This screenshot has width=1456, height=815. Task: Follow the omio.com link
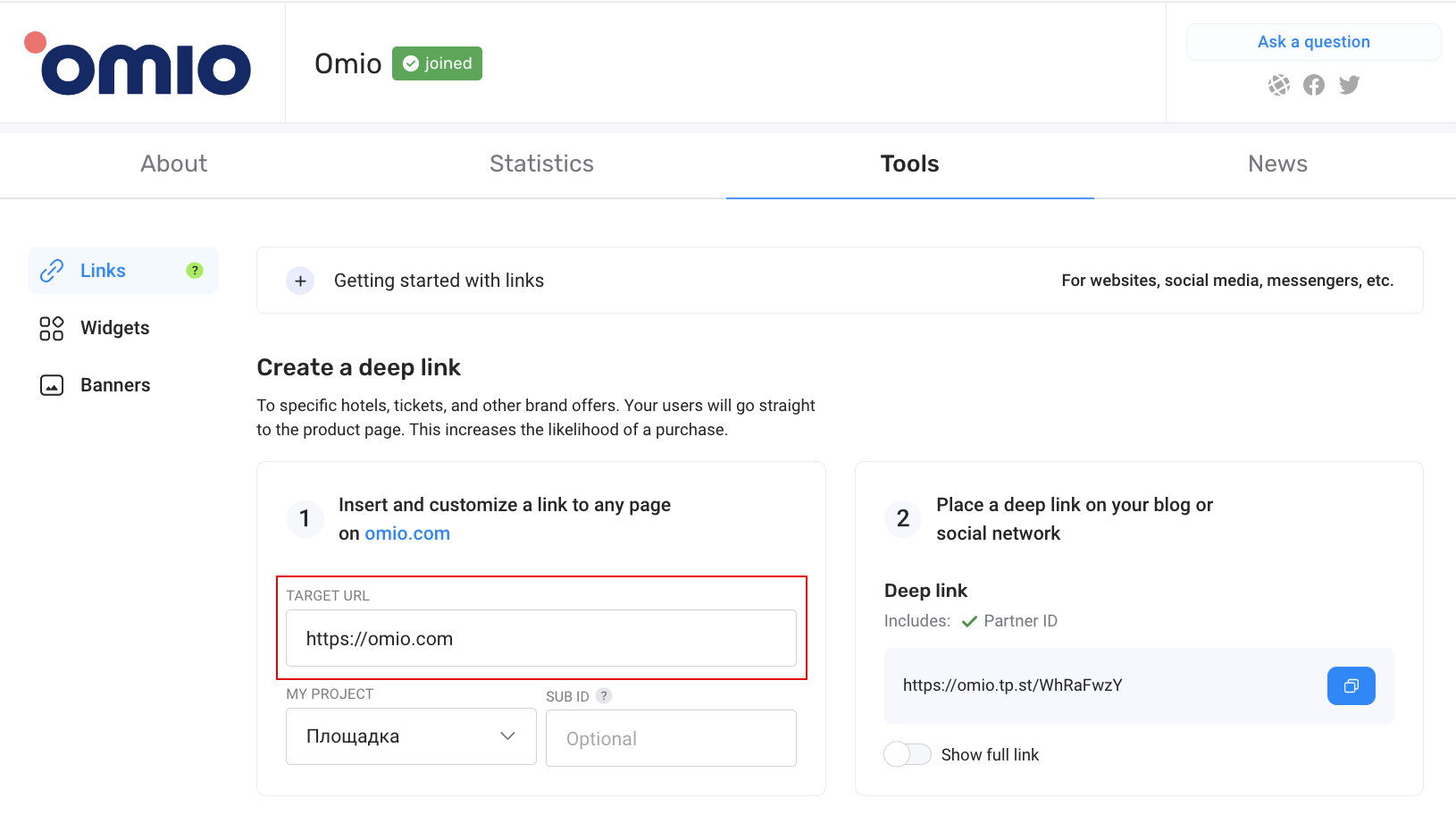tap(407, 534)
